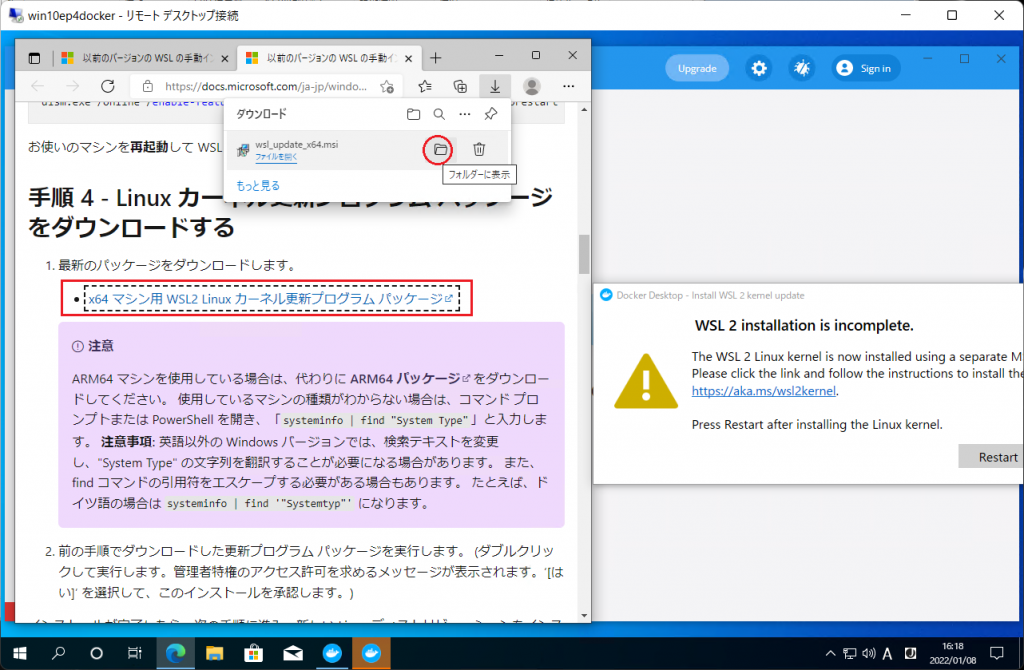Select the wsl_update_x64.msi file name

296,144
